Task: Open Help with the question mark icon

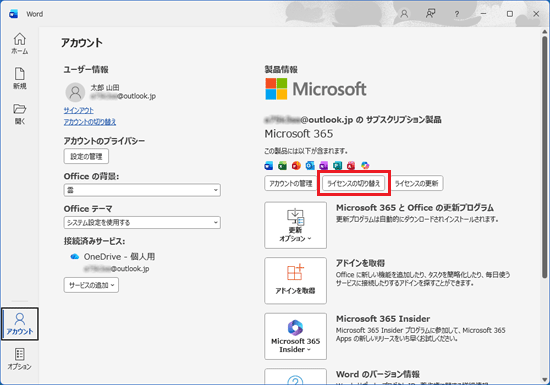Action: click(x=456, y=14)
